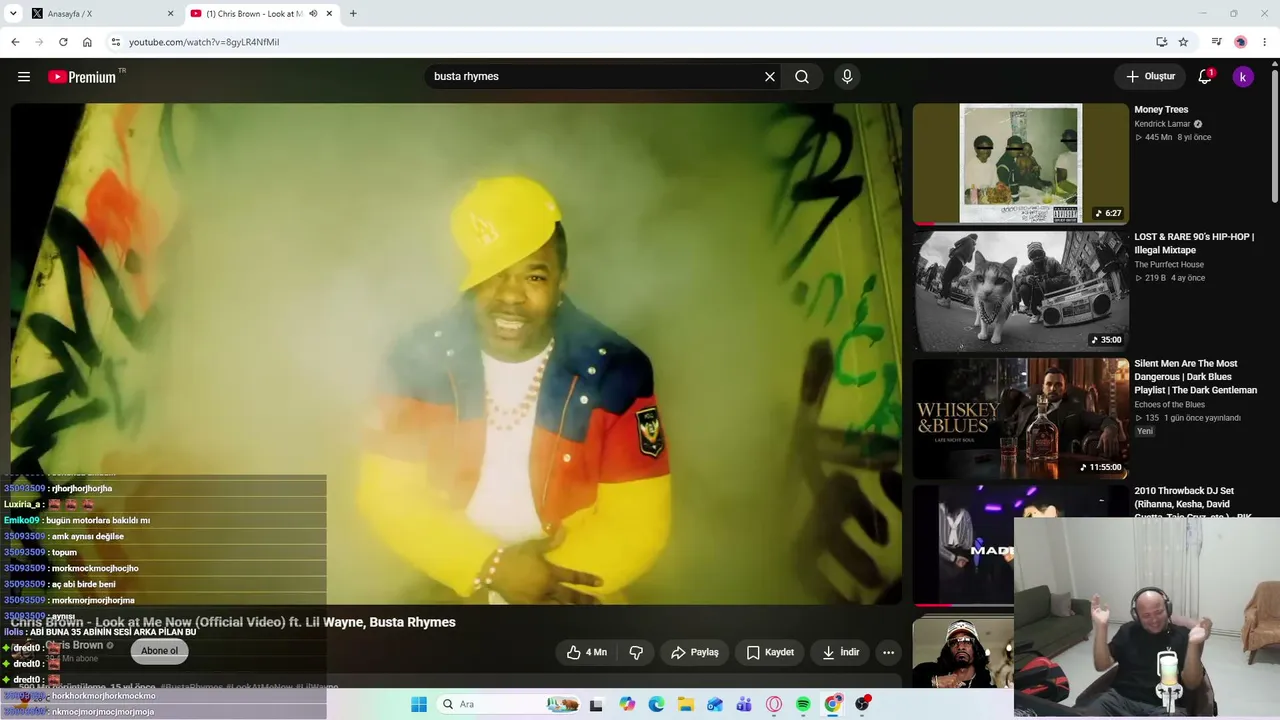Open the browser home page
Image resolution: width=1280 pixels, height=720 pixels.
point(87,42)
